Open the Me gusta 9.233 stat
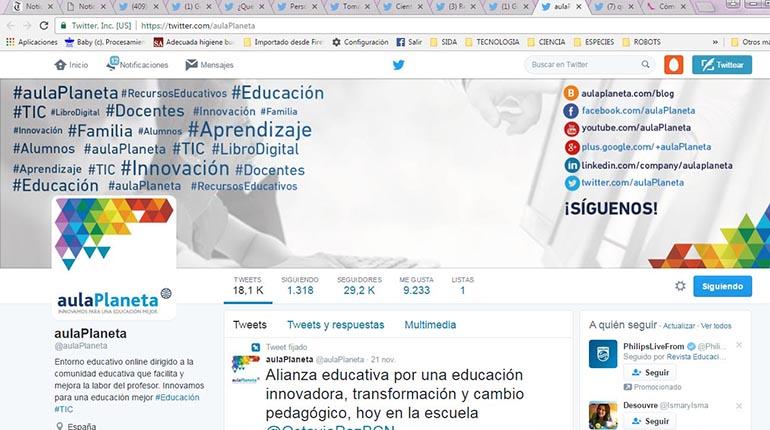Screen dimensions: 770x430 point(416,285)
